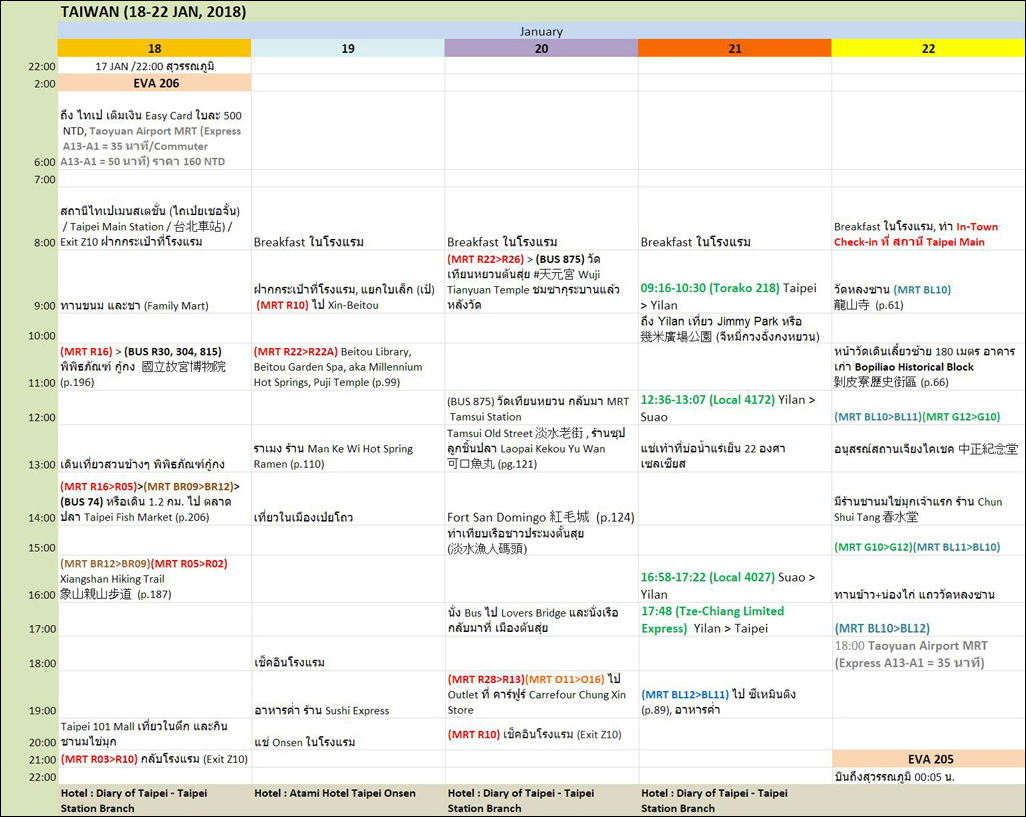Select the Tamsui Old Street cell
This screenshot has height=817, width=1026.
click(541, 449)
